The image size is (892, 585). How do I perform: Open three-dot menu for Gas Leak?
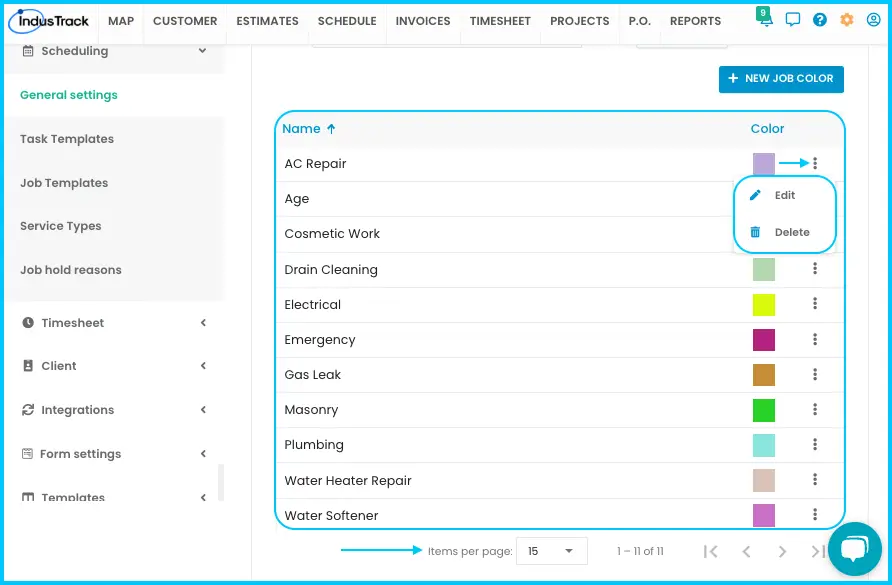[x=815, y=374]
